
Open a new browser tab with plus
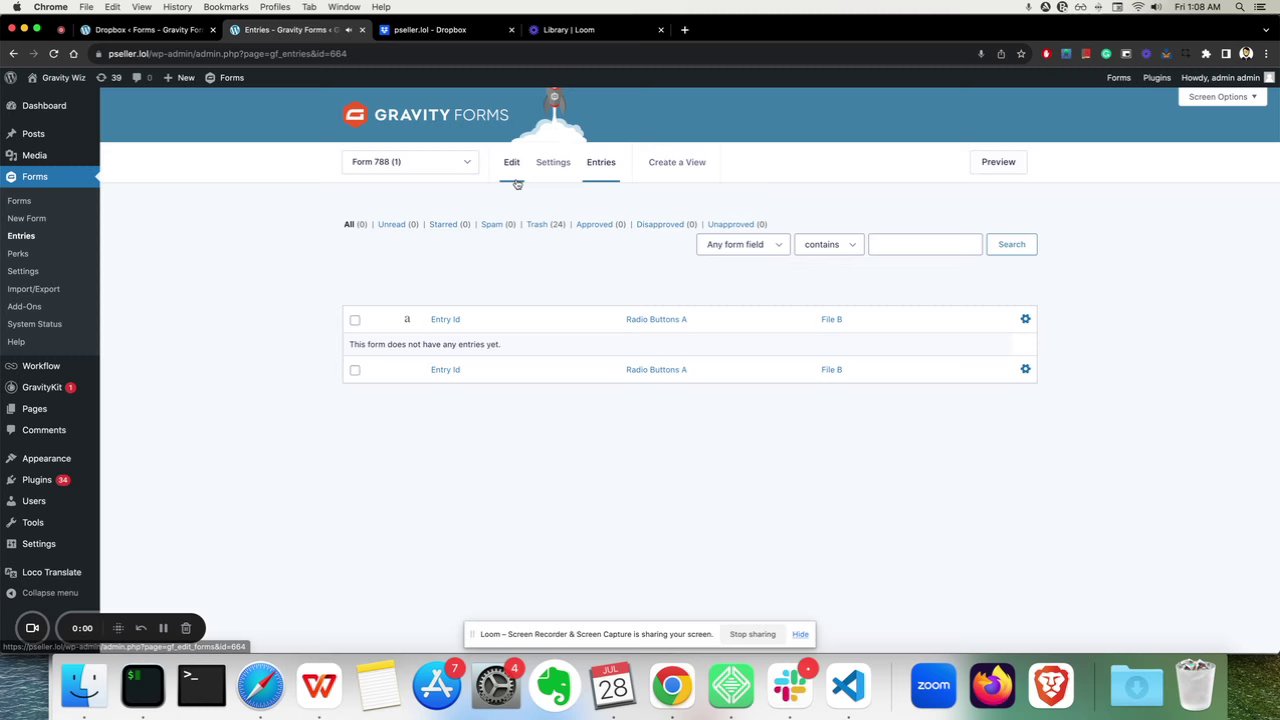tap(684, 30)
